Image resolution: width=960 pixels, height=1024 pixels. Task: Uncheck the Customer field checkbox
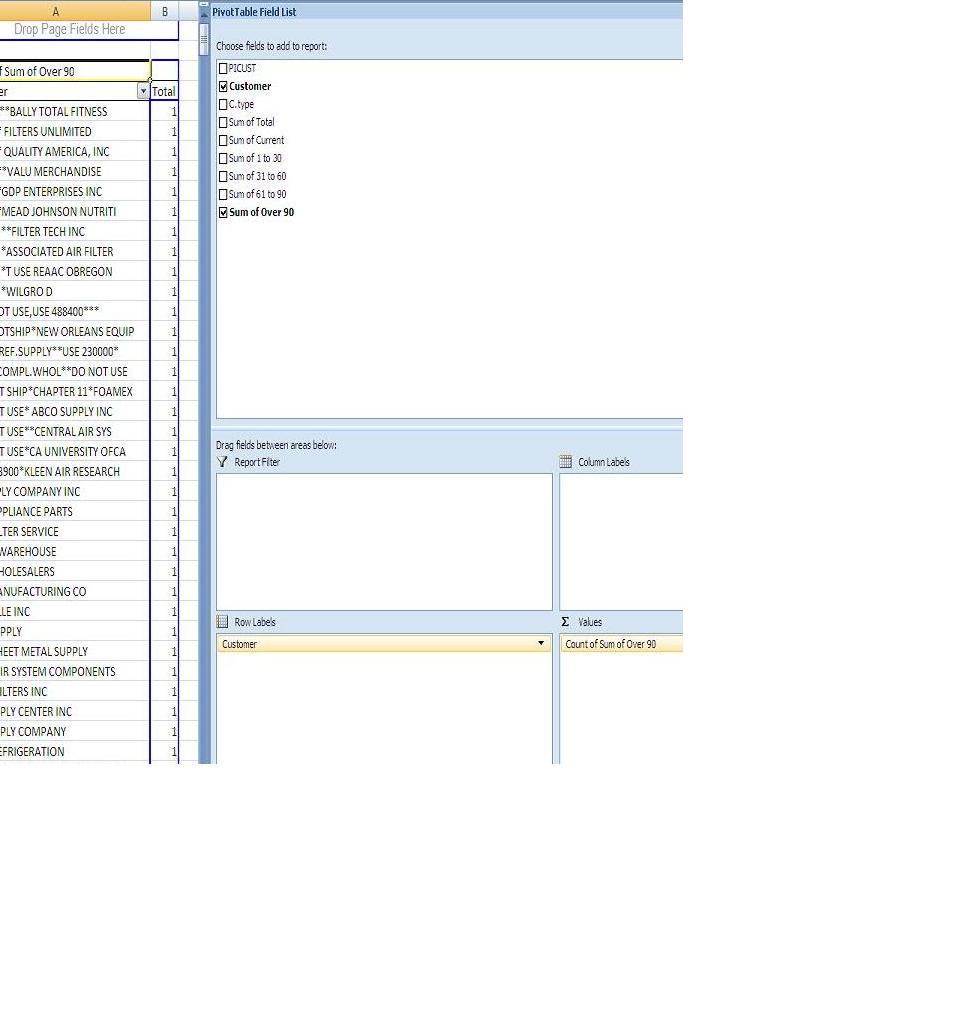tap(223, 86)
